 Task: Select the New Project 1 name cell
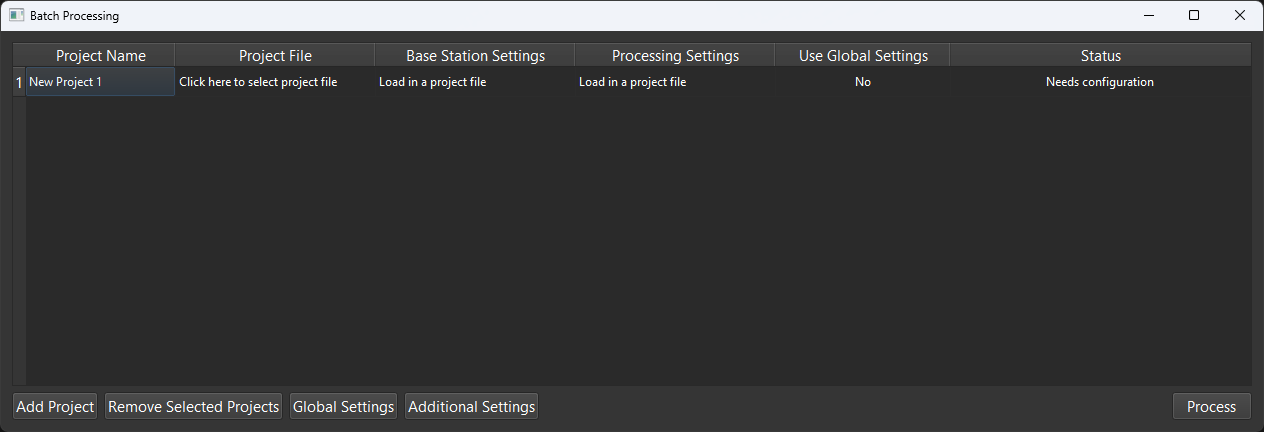coord(100,82)
